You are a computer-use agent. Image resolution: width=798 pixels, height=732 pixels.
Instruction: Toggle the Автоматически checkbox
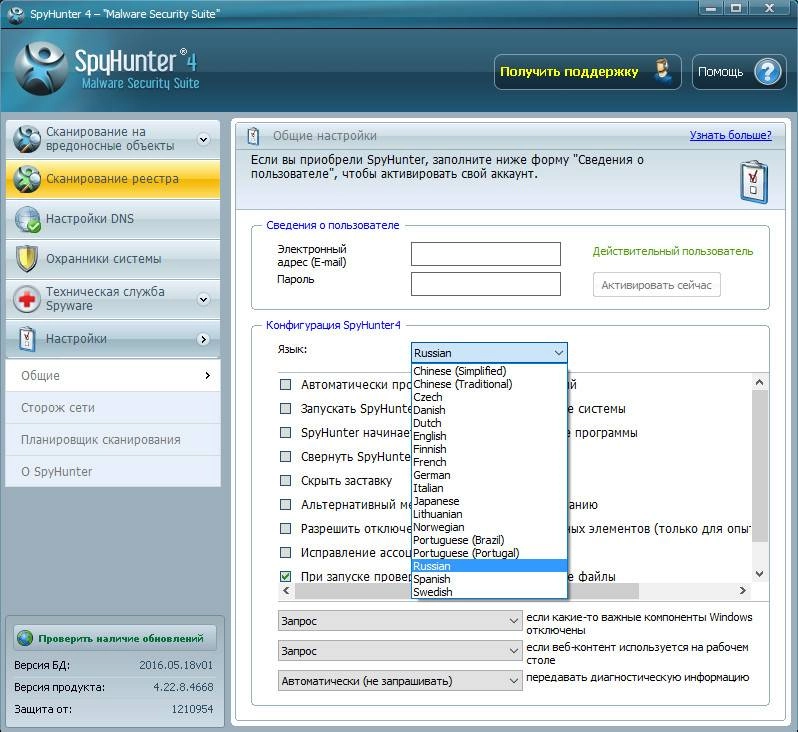point(286,384)
